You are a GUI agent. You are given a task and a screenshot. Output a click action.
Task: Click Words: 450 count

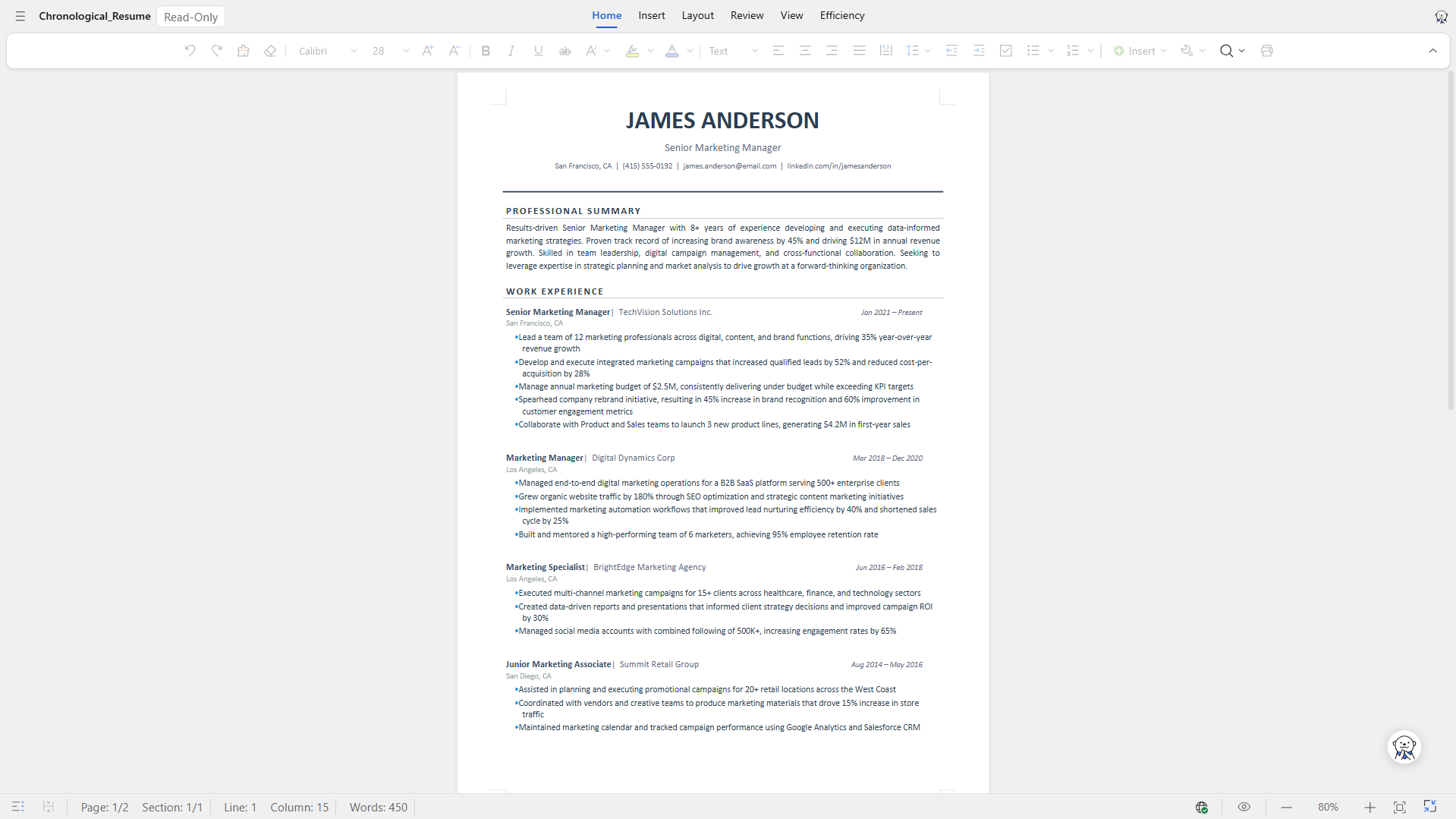click(x=378, y=807)
